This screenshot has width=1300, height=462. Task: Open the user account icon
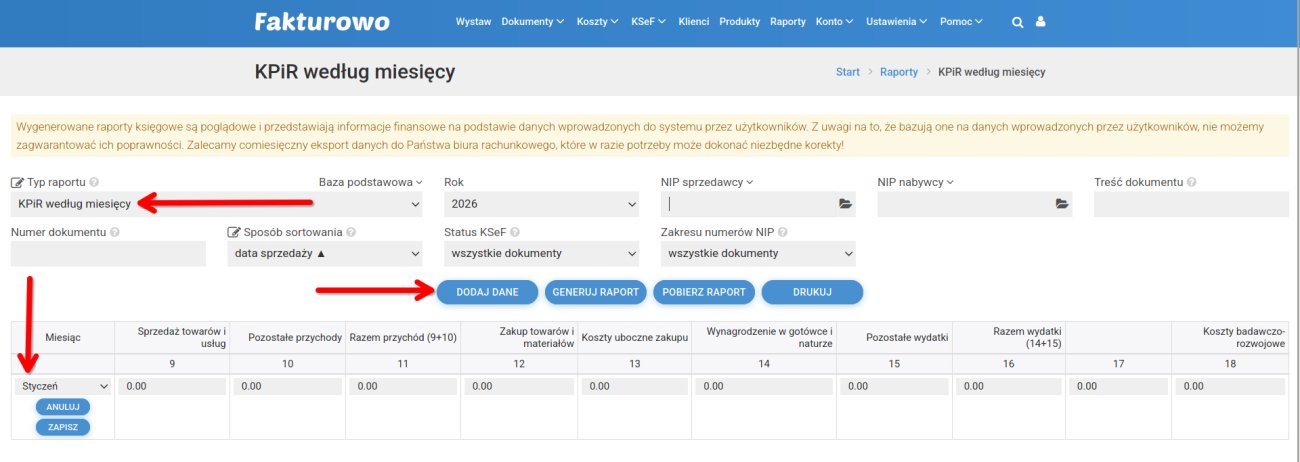(x=1040, y=21)
